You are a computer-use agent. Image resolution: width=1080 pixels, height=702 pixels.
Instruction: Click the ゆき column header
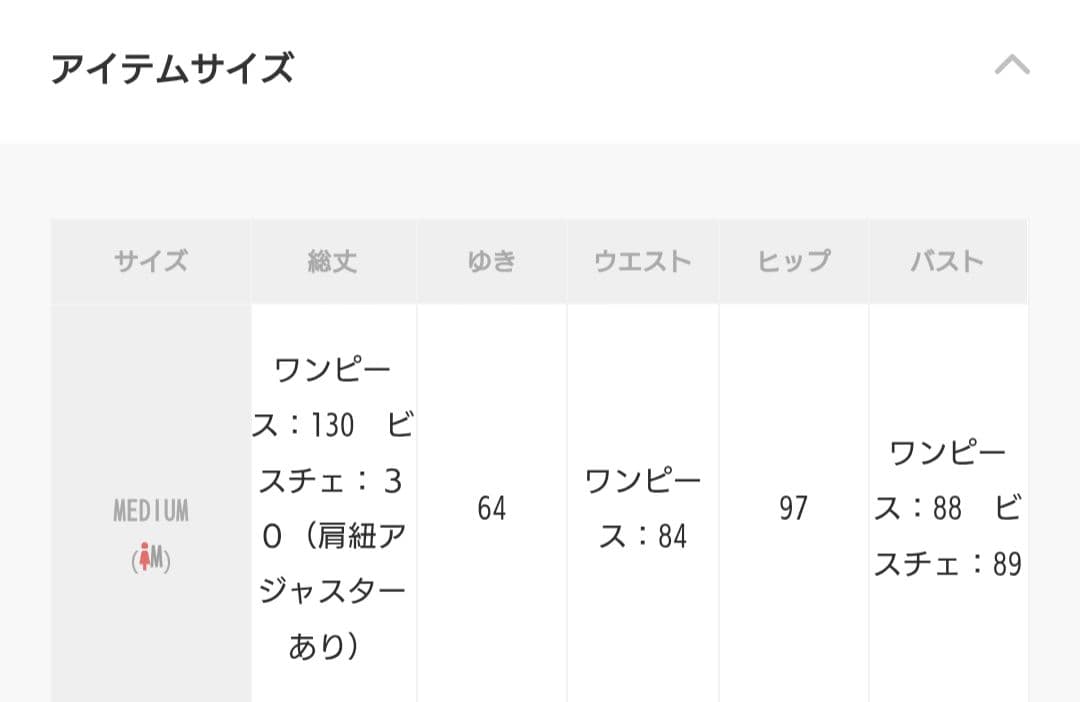click(x=492, y=260)
